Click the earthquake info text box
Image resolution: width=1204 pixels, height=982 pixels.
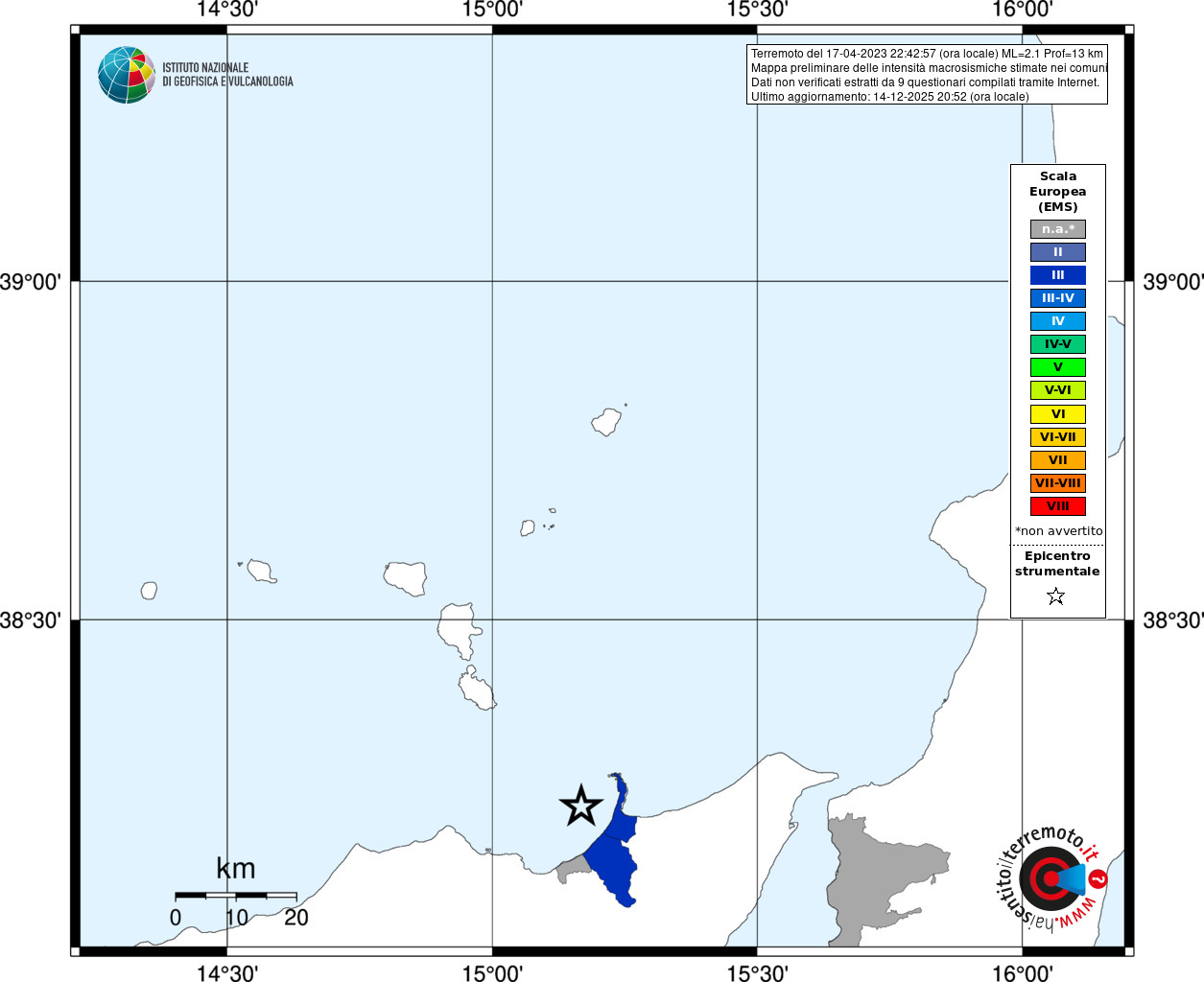coord(927,75)
